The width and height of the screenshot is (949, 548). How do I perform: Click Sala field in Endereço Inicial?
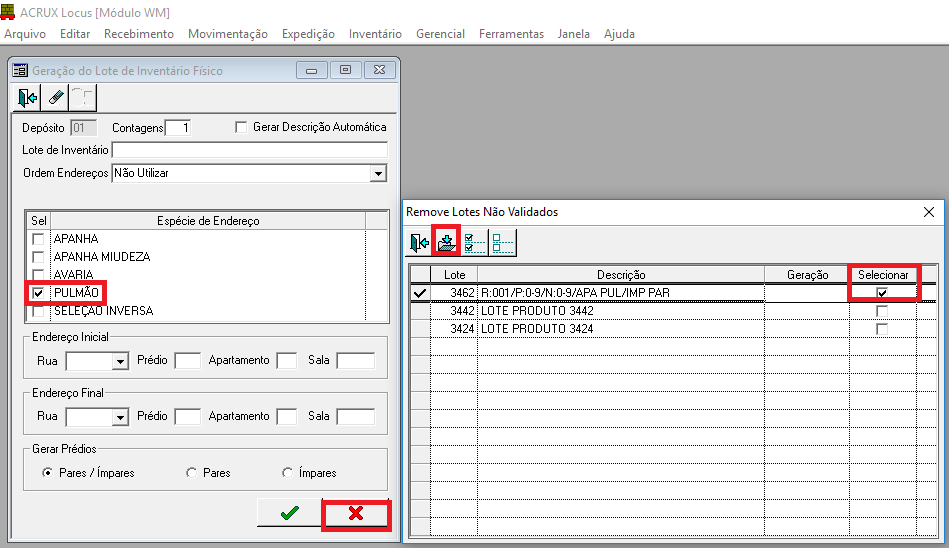click(356, 361)
